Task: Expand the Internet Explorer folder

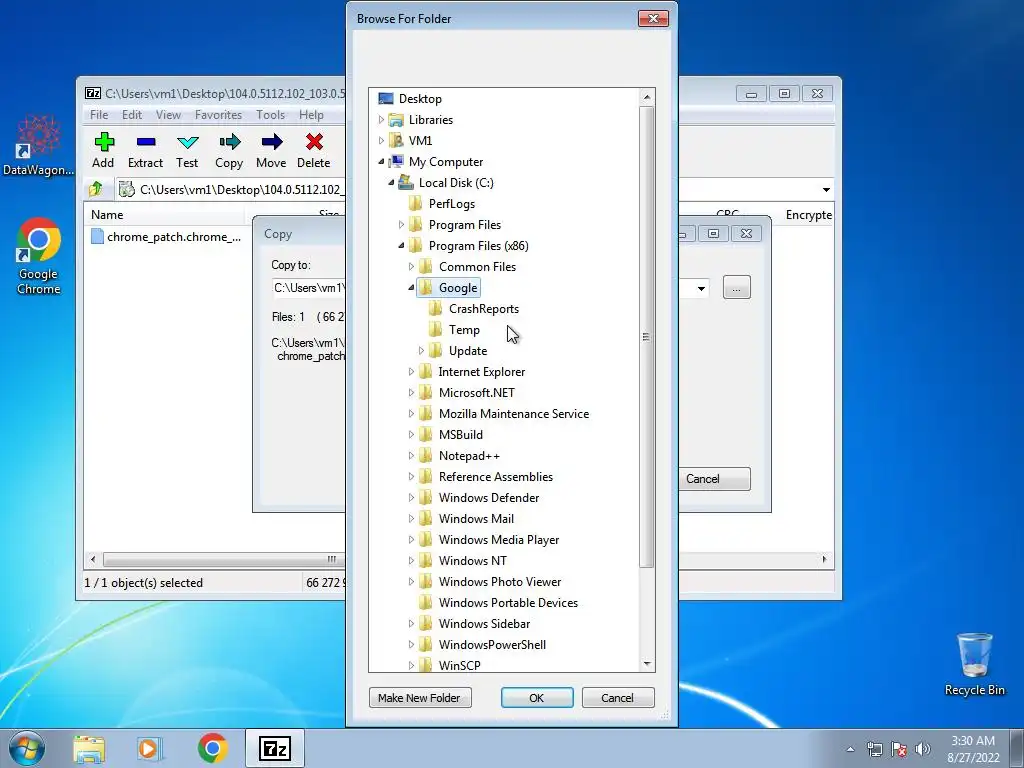Action: (411, 372)
